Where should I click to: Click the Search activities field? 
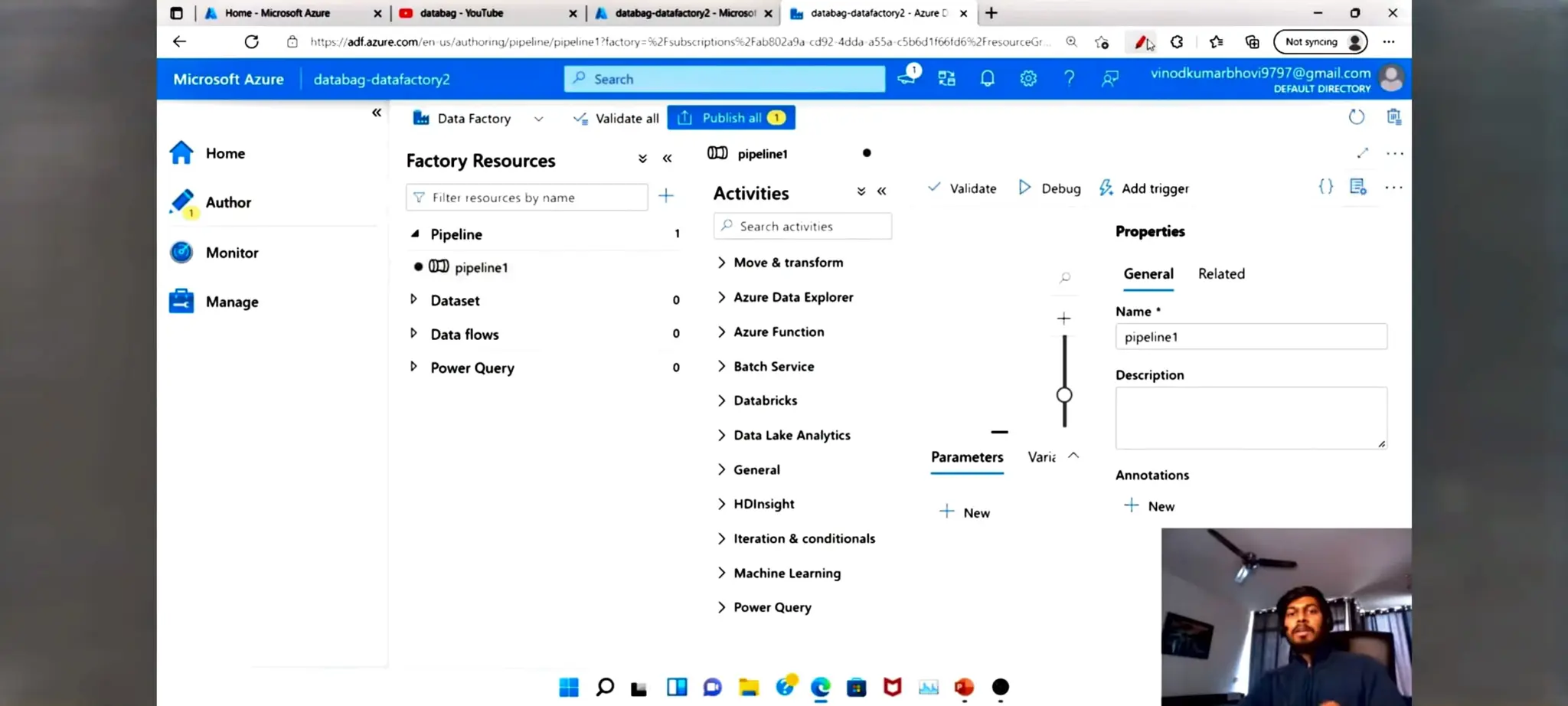pos(802,226)
